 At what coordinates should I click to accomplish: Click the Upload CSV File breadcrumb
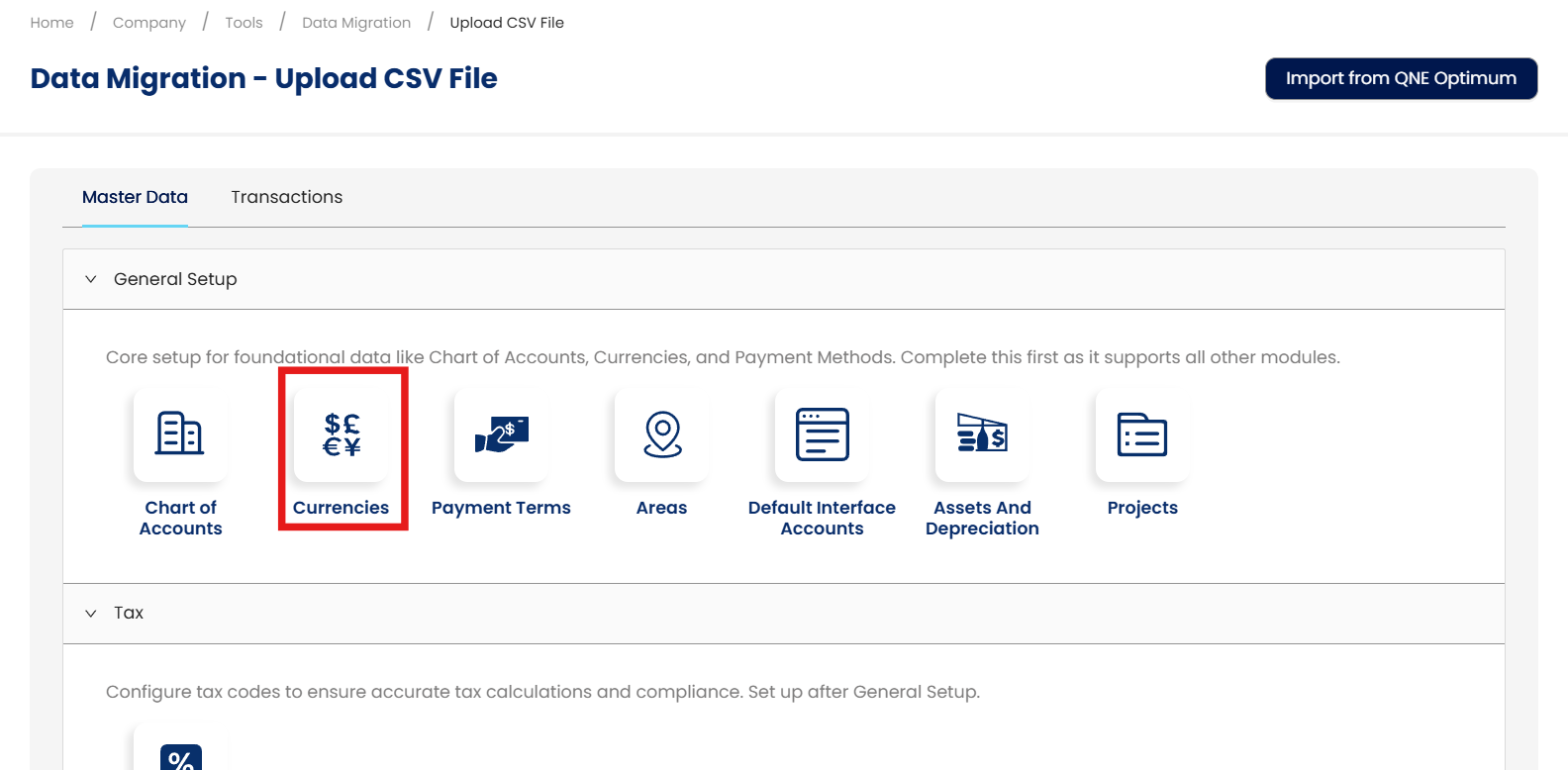tap(507, 23)
